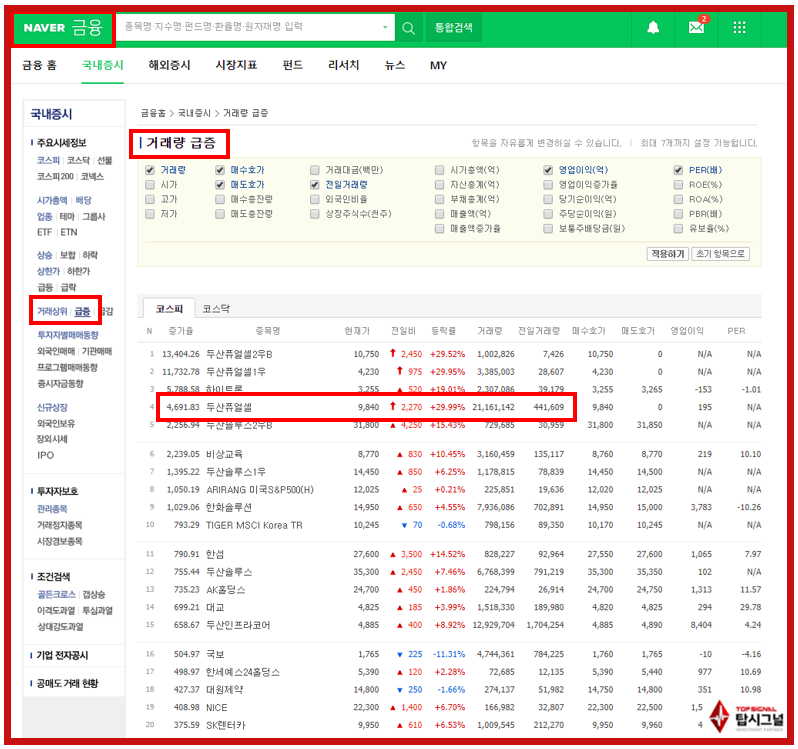Expand the search box dropdown arrow

(x=385, y=27)
